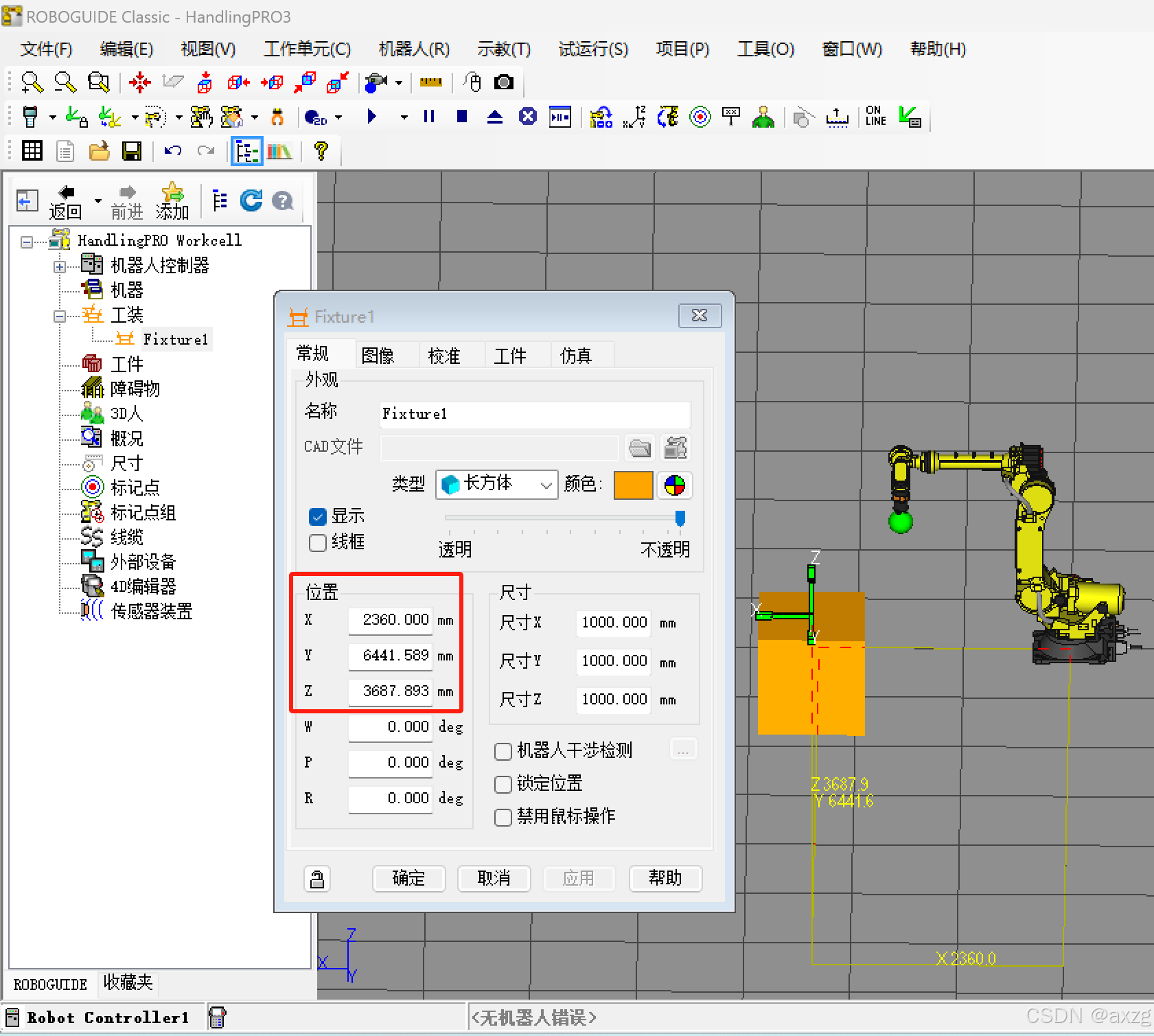Show mouse commands icon
The width and height of the screenshot is (1154, 1036).
(x=472, y=83)
